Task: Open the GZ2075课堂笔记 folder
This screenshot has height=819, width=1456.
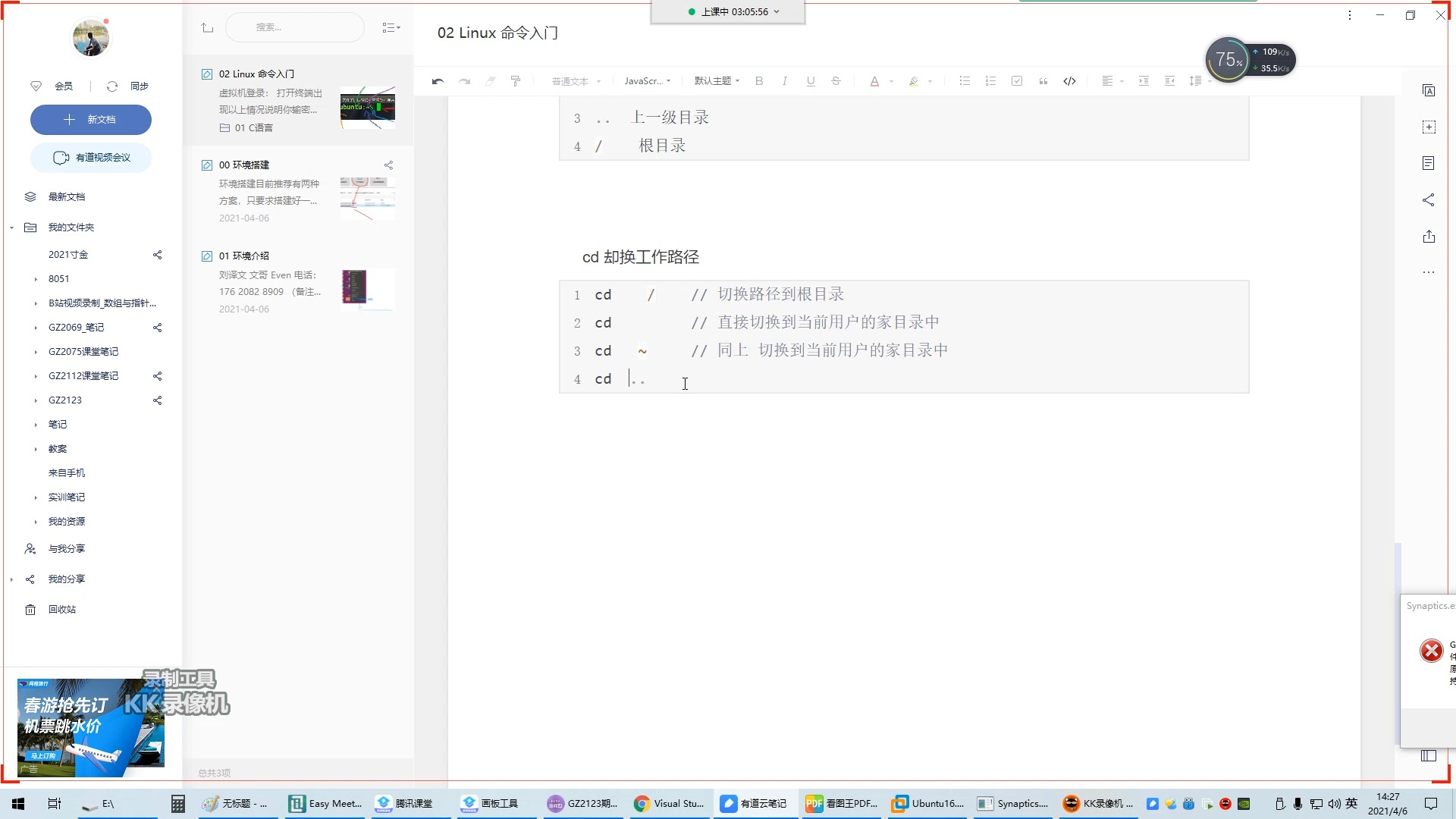Action: point(83,352)
